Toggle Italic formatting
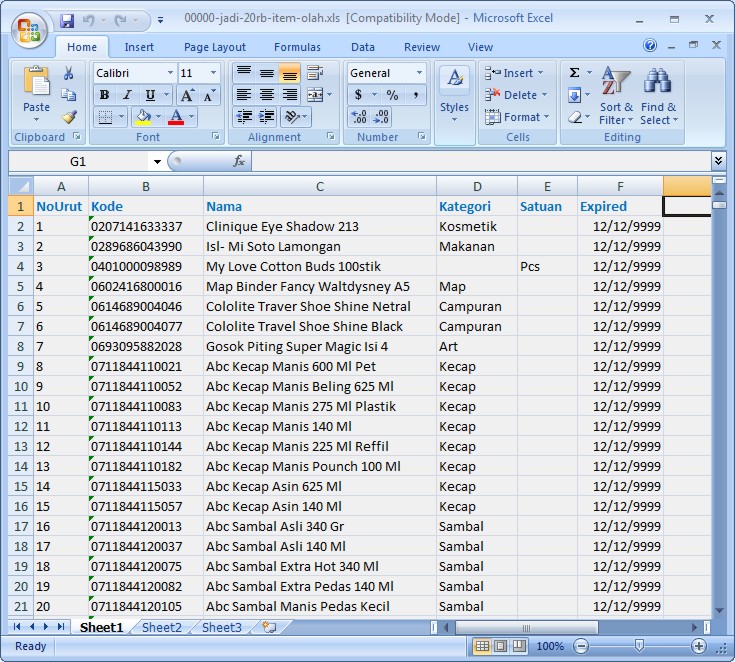This screenshot has width=735, height=662. click(x=126, y=95)
